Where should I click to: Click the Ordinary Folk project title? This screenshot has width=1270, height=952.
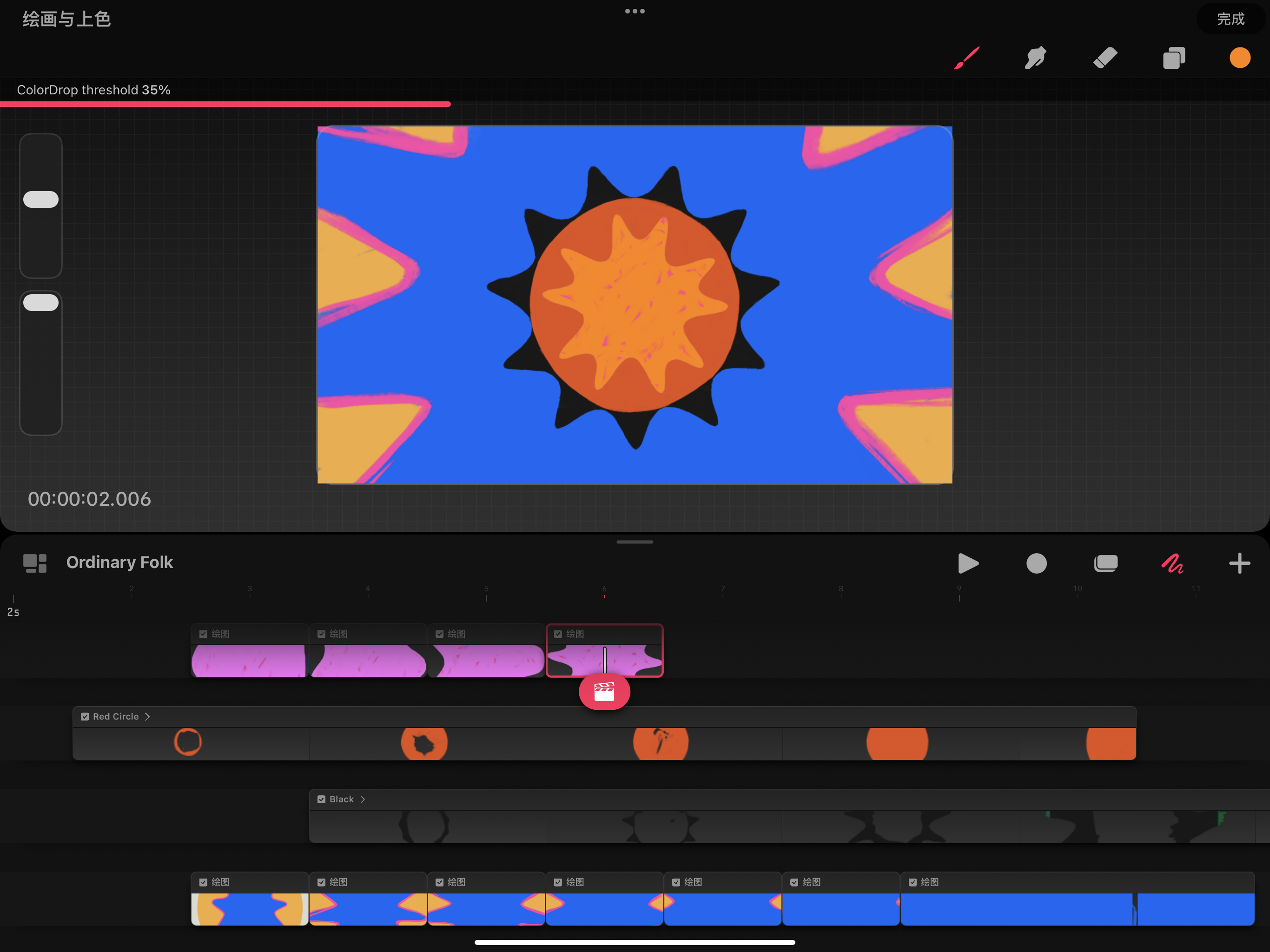[x=119, y=562]
